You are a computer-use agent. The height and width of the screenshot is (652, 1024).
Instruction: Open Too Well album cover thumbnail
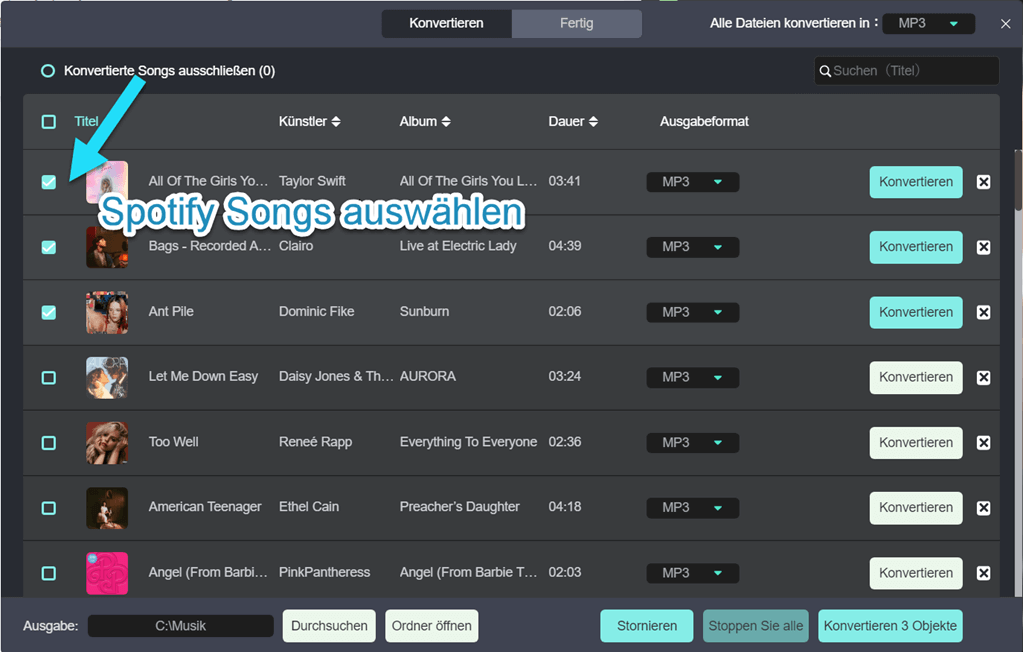(x=107, y=442)
